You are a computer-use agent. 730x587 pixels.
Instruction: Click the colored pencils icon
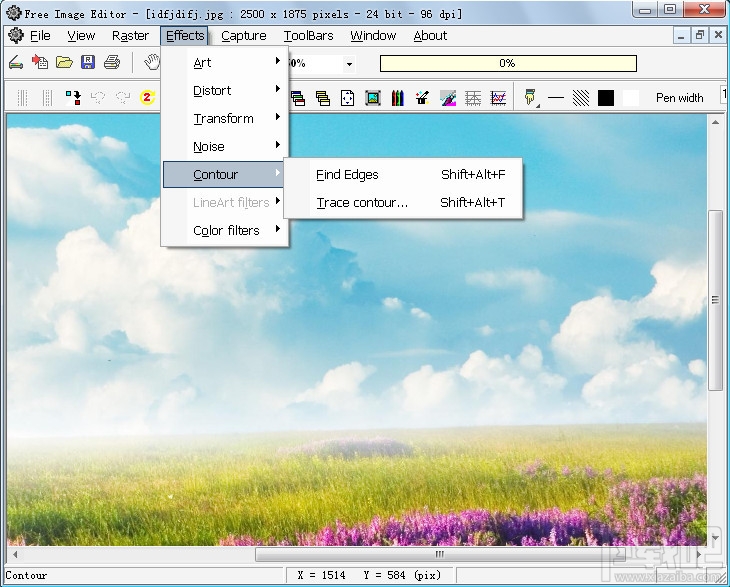click(398, 98)
